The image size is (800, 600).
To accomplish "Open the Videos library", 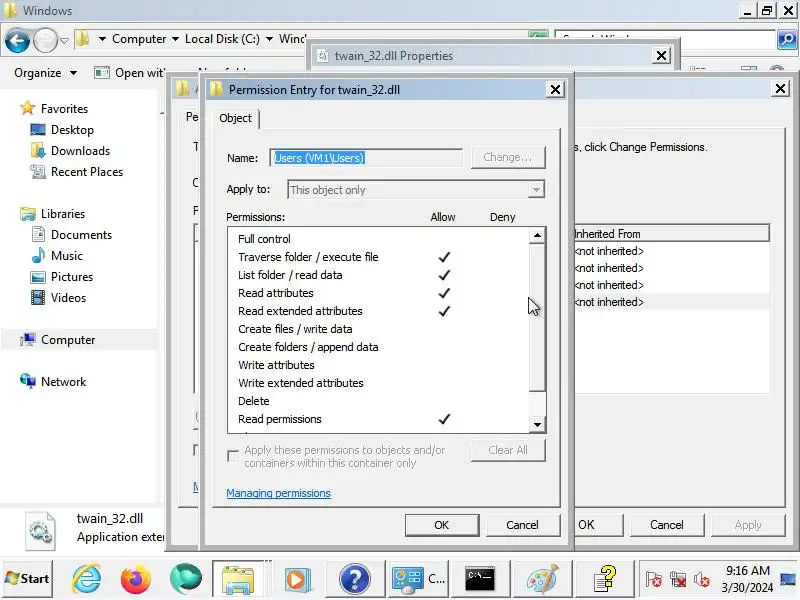I will point(68,297).
